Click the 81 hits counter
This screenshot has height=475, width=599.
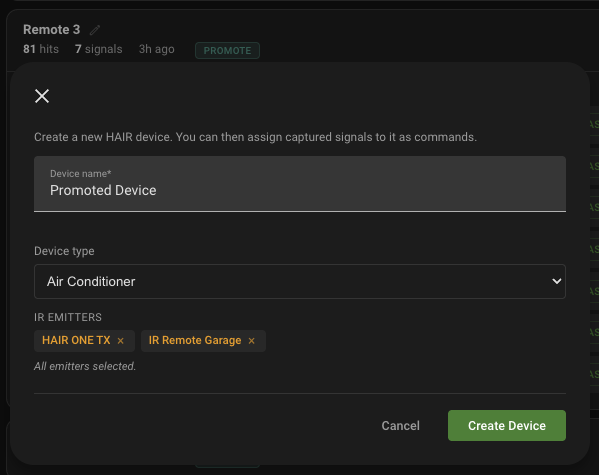[x=41, y=49]
